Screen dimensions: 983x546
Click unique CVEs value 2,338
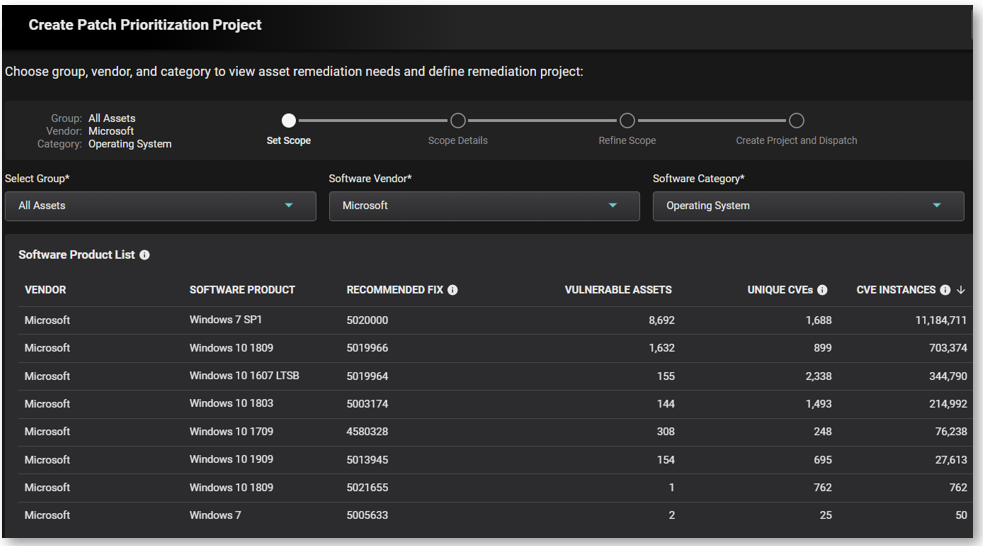[x=819, y=376]
